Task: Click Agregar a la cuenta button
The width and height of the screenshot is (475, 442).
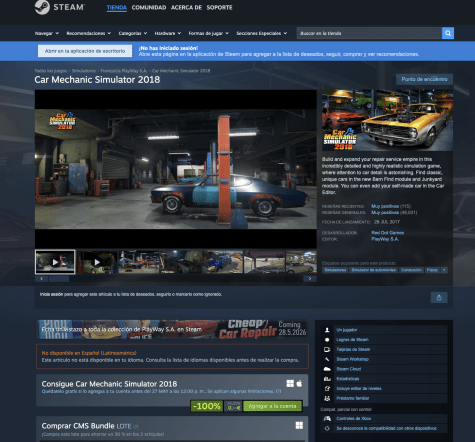Action: (272, 406)
